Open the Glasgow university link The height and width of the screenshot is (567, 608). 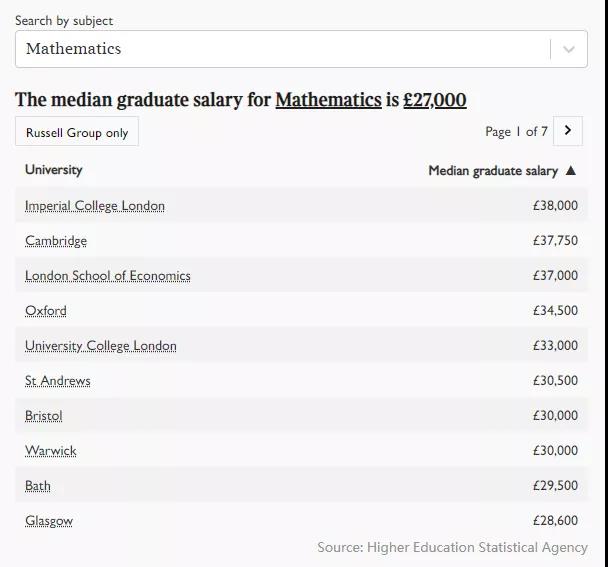[x=49, y=521]
